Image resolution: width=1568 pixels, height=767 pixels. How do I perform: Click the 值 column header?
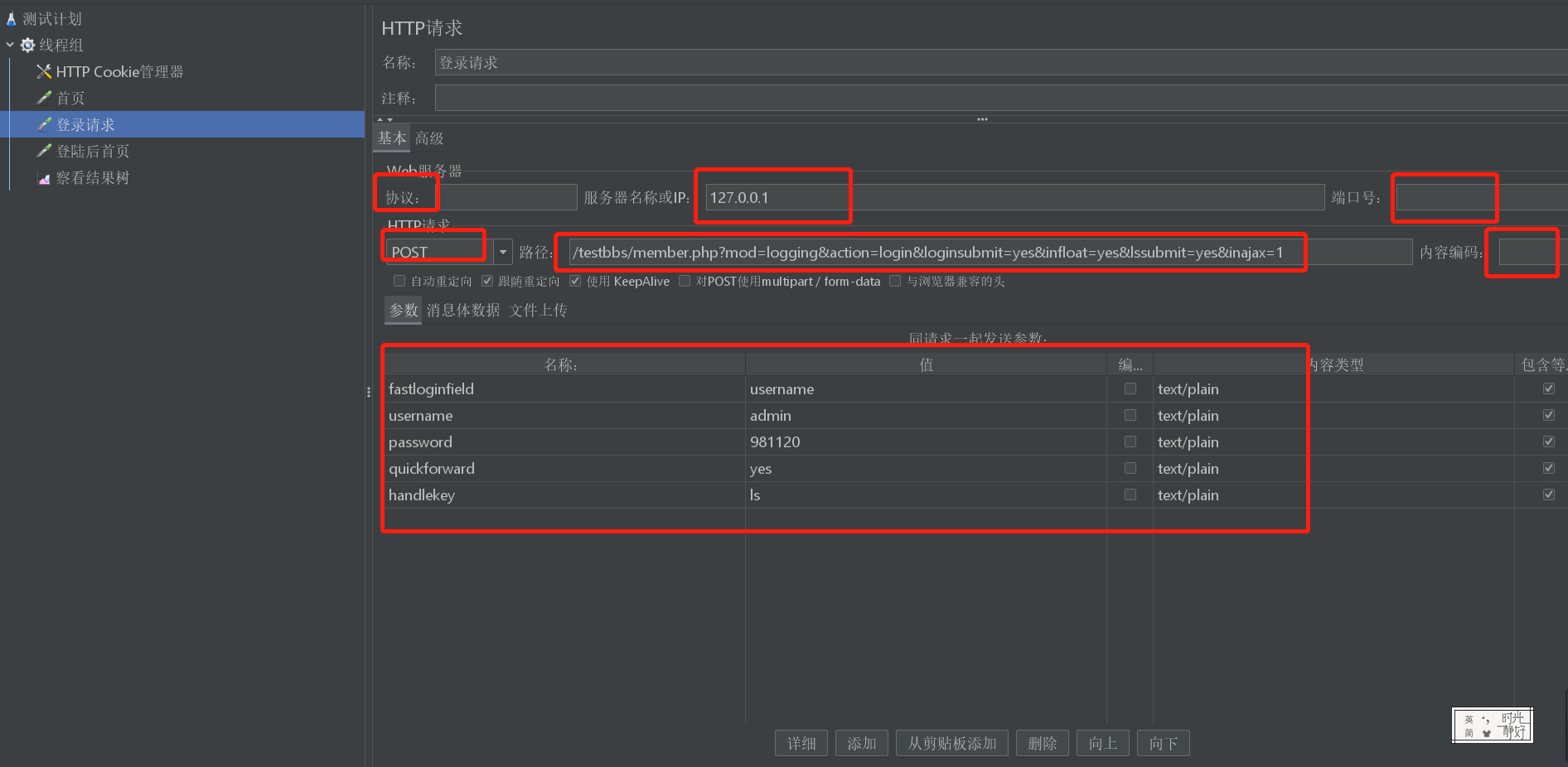[926, 364]
